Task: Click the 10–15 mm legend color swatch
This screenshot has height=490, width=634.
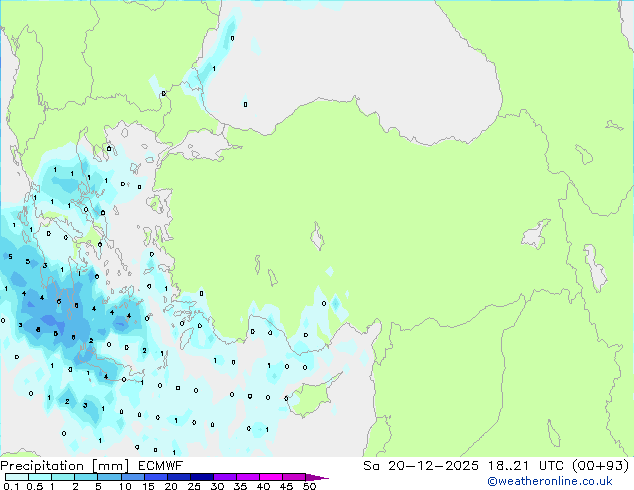Action: (133, 477)
